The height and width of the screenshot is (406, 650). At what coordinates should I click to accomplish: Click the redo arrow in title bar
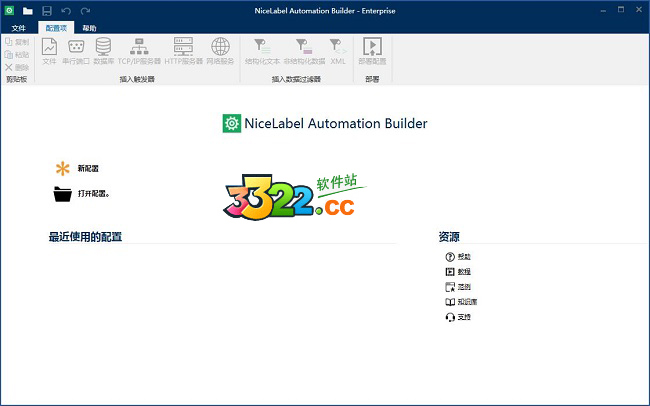tap(84, 9)
